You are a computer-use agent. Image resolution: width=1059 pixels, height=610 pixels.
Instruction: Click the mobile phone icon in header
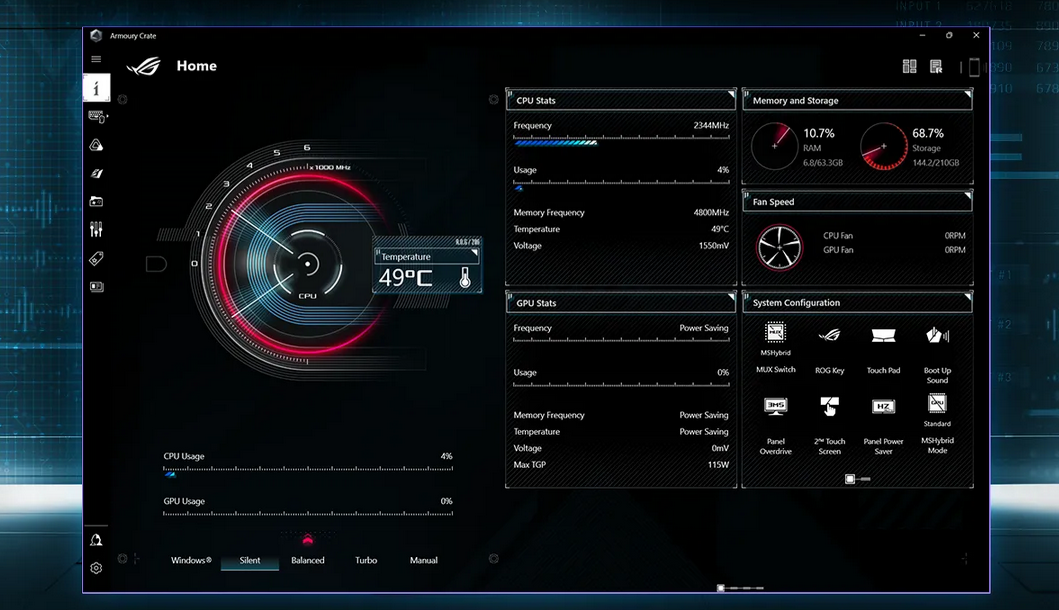coord(974,67)
